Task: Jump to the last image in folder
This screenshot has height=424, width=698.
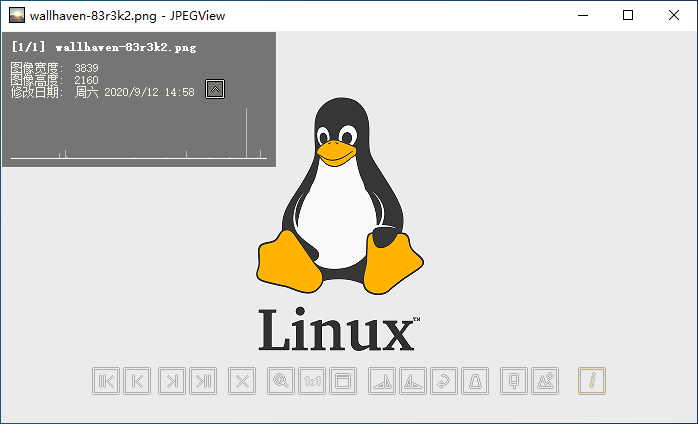Action: (x=203, y=381)
